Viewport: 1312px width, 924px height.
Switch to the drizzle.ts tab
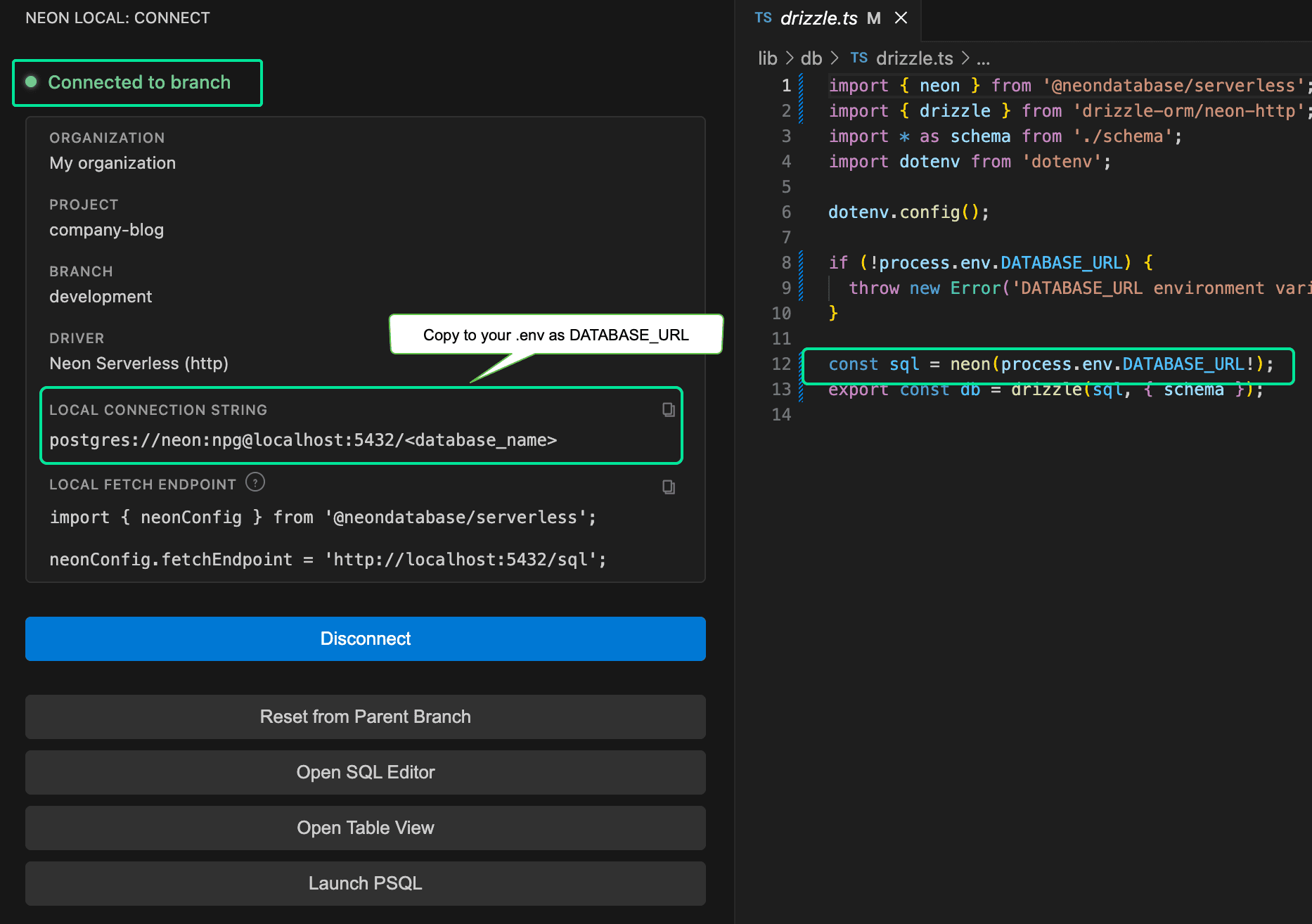[818, 18]
